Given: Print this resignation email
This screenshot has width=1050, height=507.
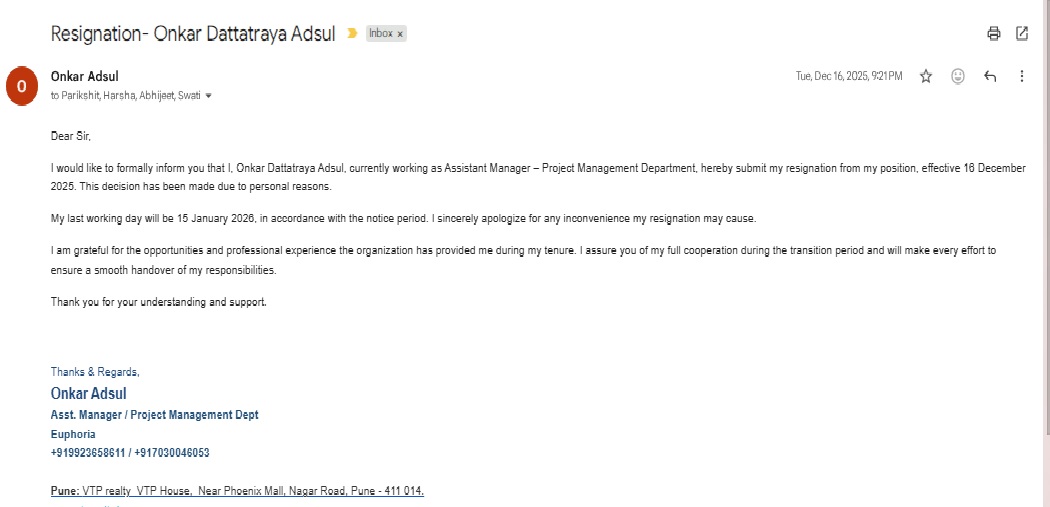Looking at the screenshot, I should (x=993, y=33).
